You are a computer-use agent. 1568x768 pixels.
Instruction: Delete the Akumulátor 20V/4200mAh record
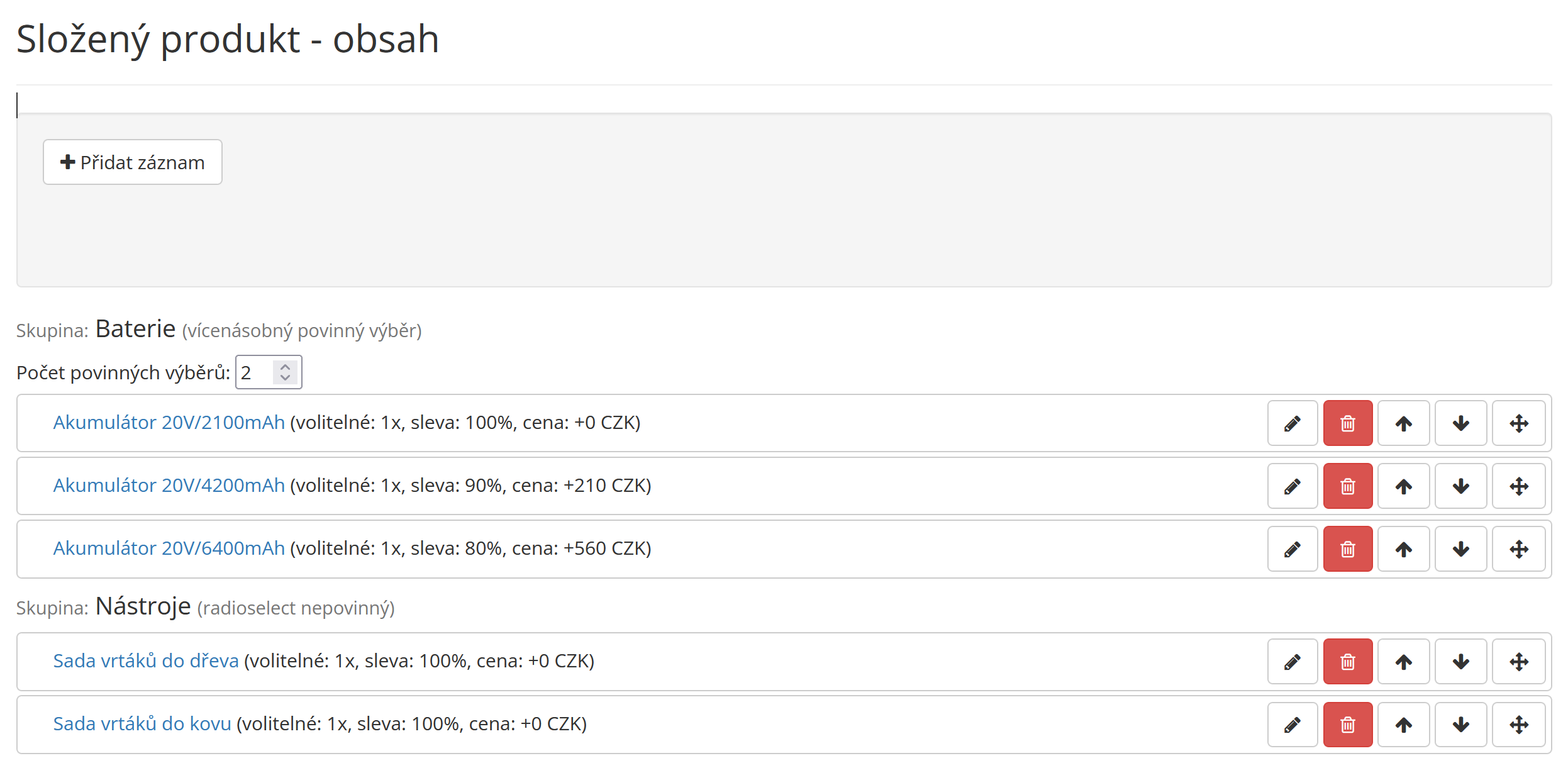[x=1347, y=486]
